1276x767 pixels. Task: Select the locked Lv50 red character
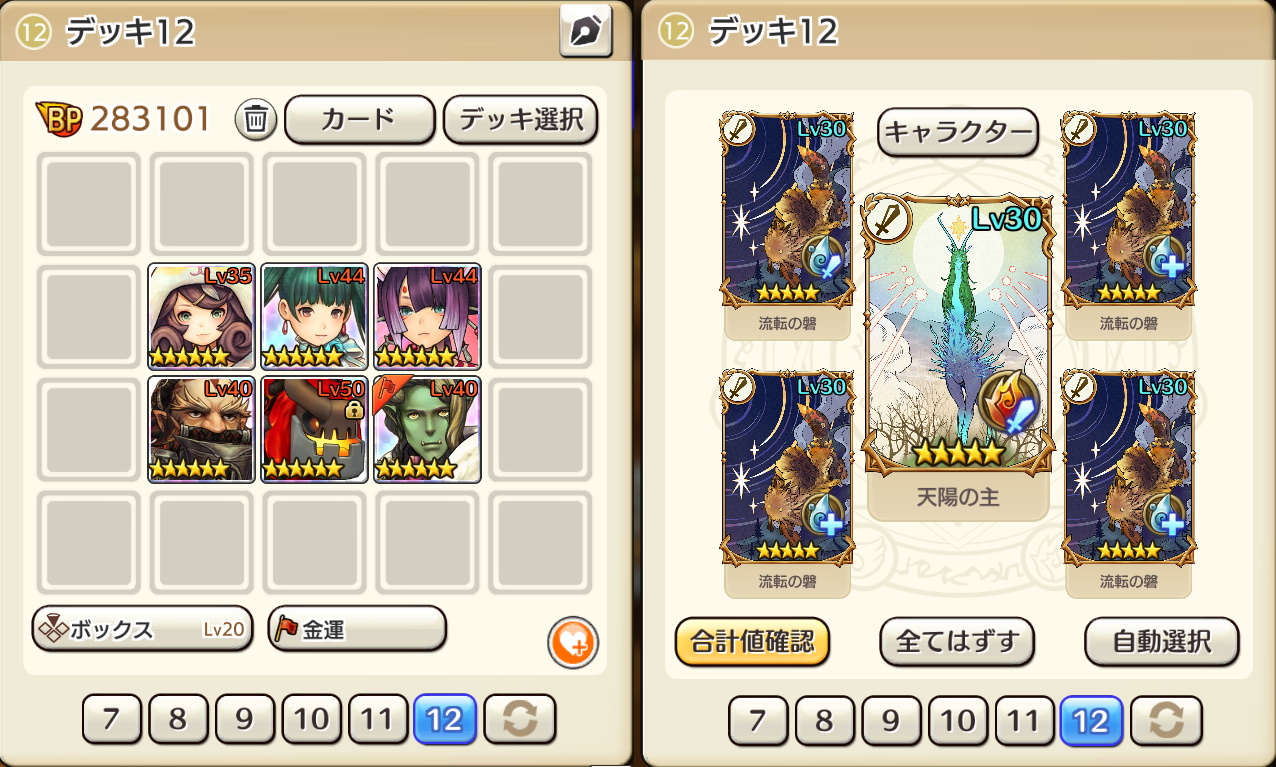(315, 430)
